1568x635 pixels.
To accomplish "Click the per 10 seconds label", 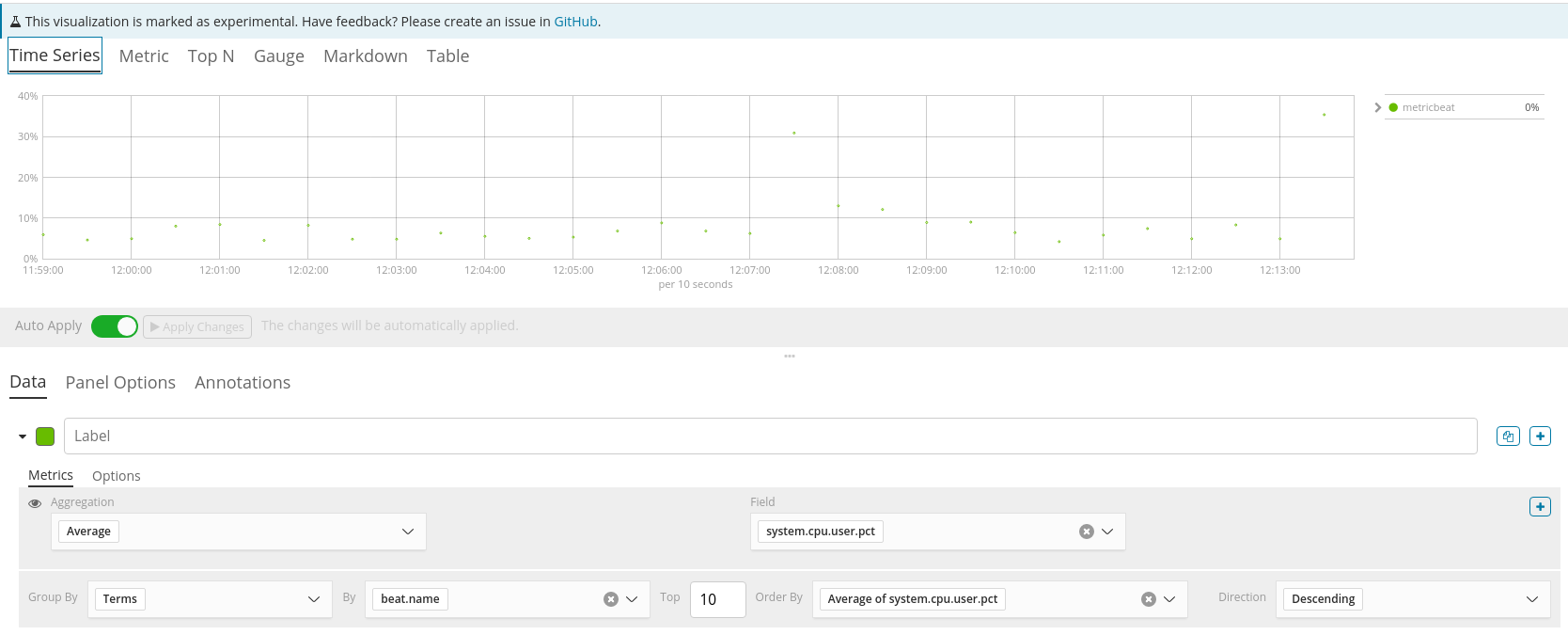I will (696, 284).
